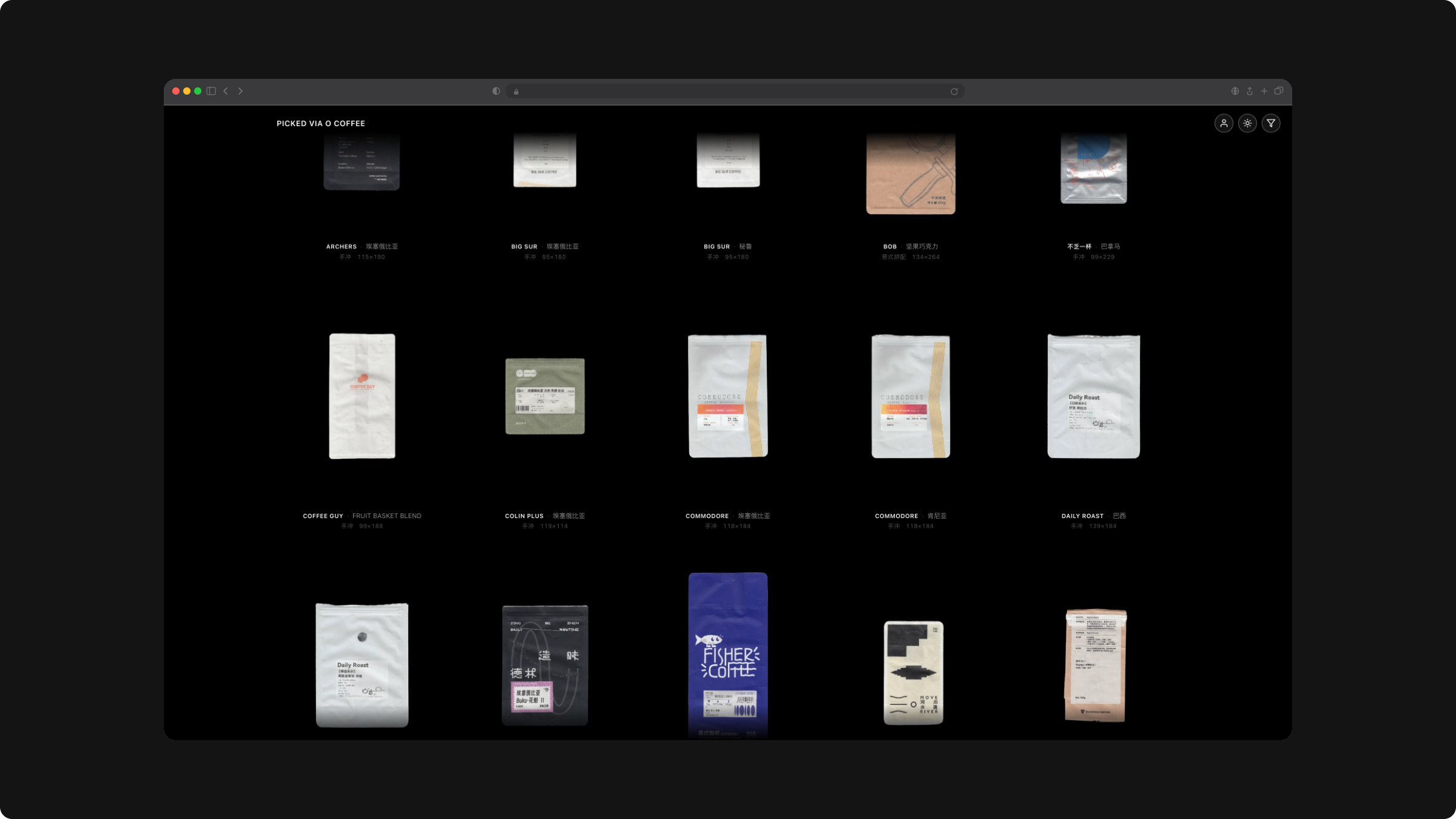
Task: Open the BIG SUR 秘鲁 bag image
Action: [x=728, y=160]
